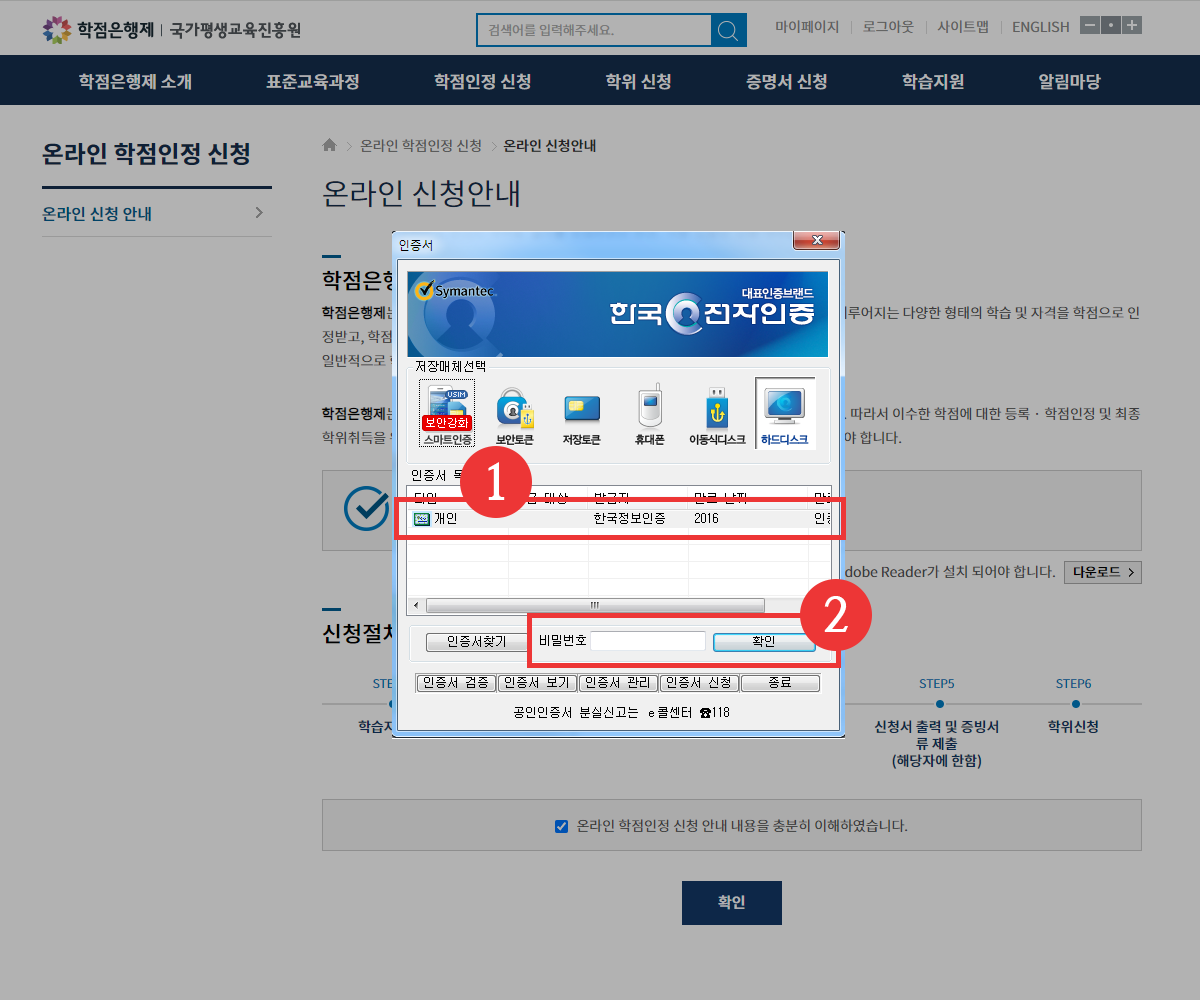Select the 휴대폰 storage icon
This screenshot has width=1200, height=1000.
click(649, 414)
